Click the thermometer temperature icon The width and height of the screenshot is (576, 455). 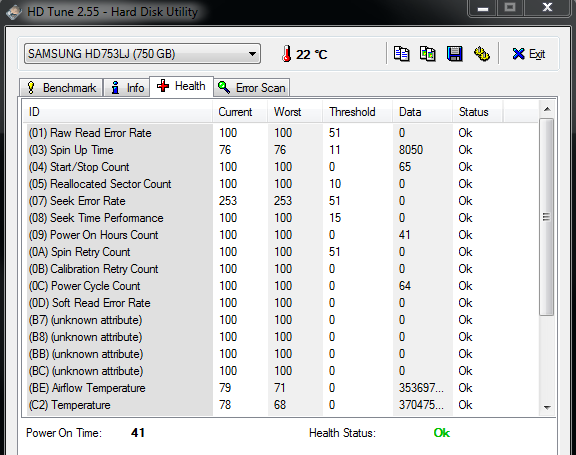(x=287, y=54)
